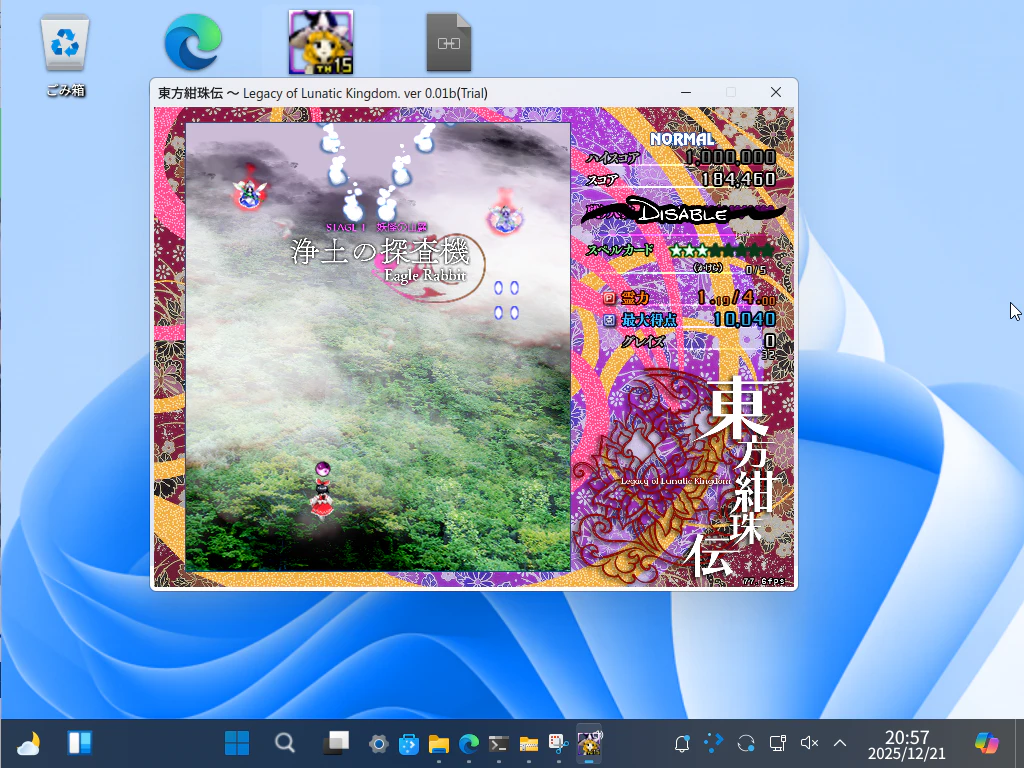The width and height of the screenshot is (1024, 768).
Task: Open the Windows Start menu
Action: click(x=236, y=743)
